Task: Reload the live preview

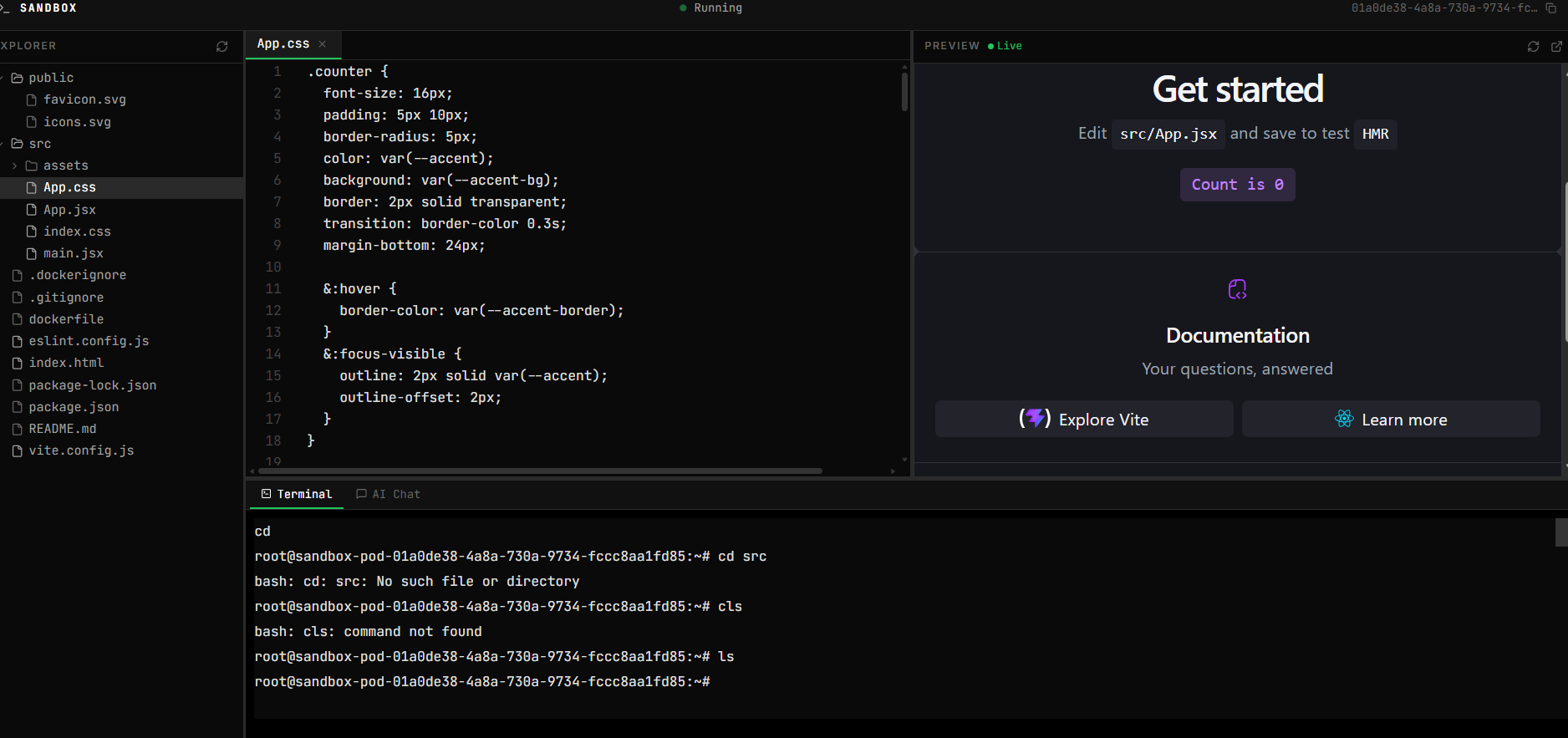Action: click(x=1533, y=47)
